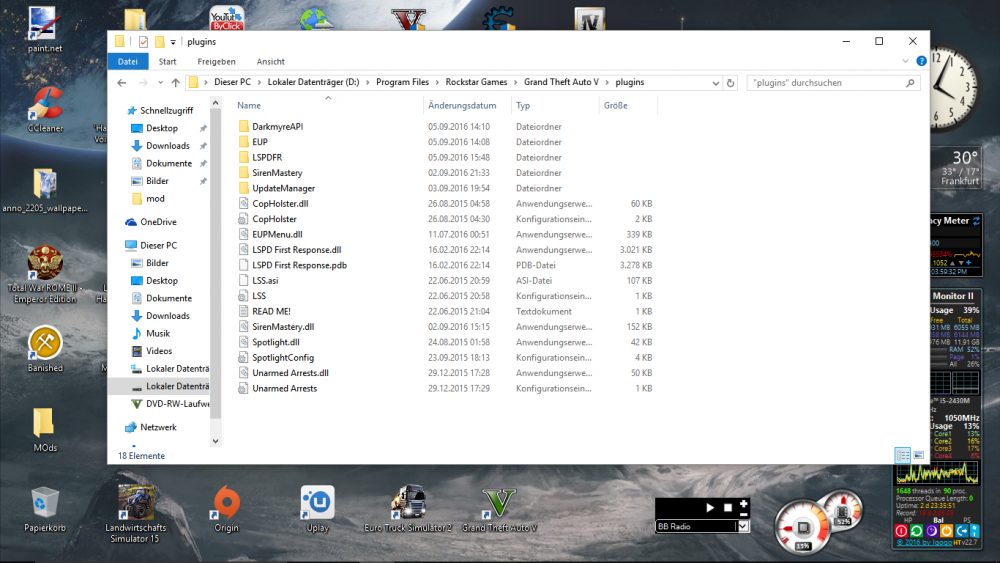The width and height of the screenshot is (1000, 563).
Task: Open recent locations dropdown arrow
Action: pos(160,83)
